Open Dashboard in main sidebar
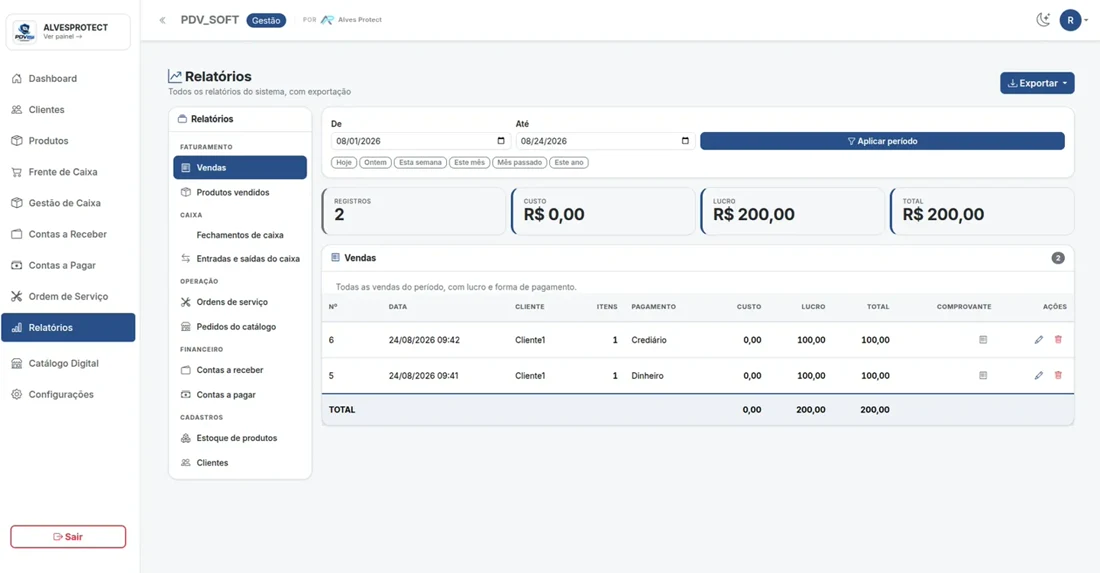This screenshot has width=1100, height=573. [68, 79]
